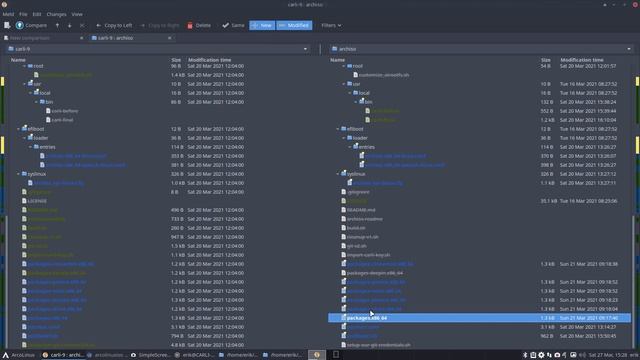Select carli-before file in left pane

pos(65,111)
